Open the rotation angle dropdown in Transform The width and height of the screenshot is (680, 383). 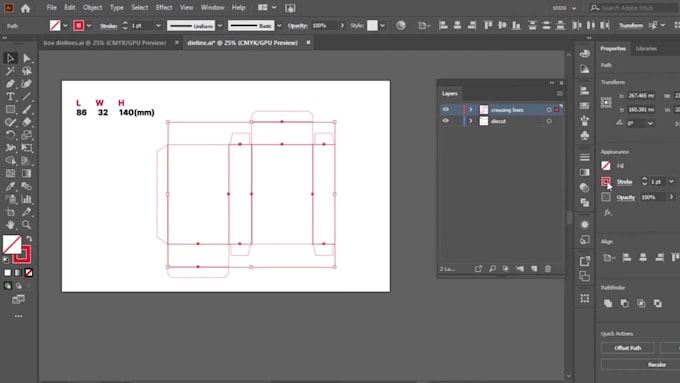(650, 123)
